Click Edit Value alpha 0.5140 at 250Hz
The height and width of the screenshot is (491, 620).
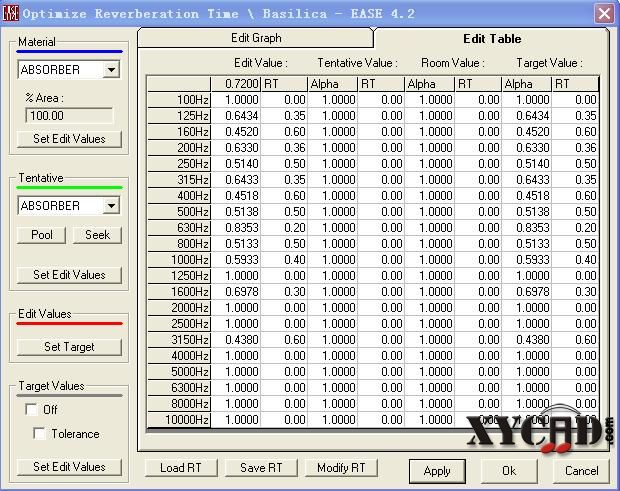pos(236,164)
